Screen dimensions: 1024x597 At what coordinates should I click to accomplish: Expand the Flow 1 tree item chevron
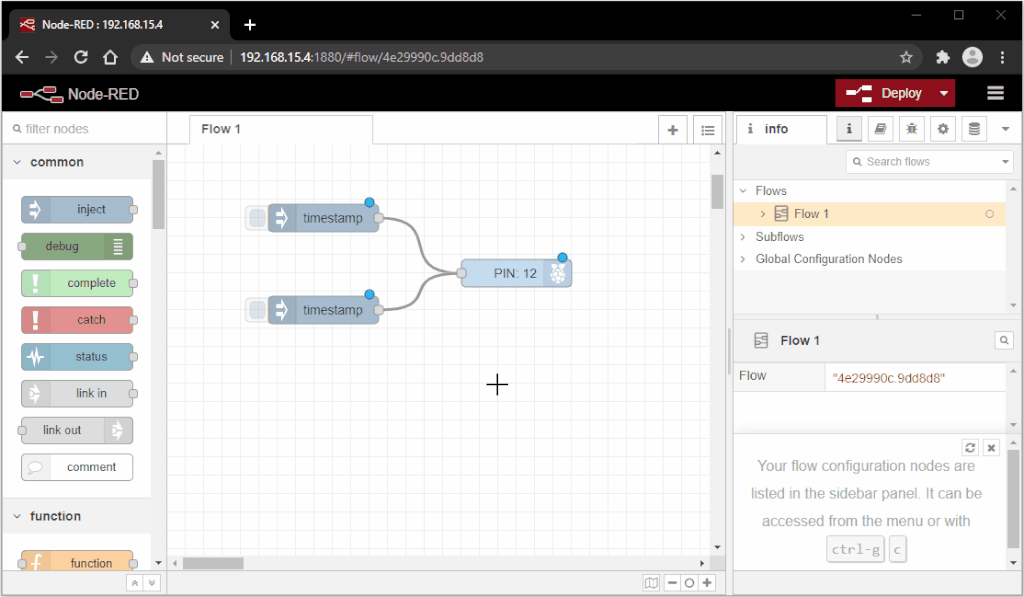(x=762, y=214)
